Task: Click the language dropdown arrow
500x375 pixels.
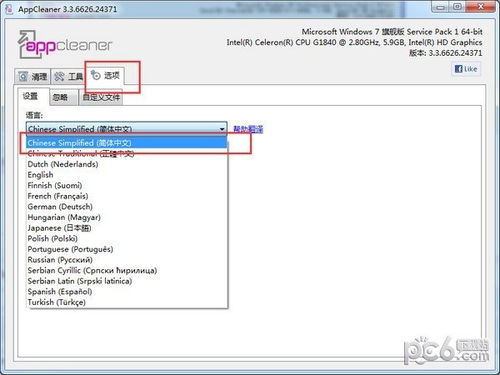Action: pos(222,129)
